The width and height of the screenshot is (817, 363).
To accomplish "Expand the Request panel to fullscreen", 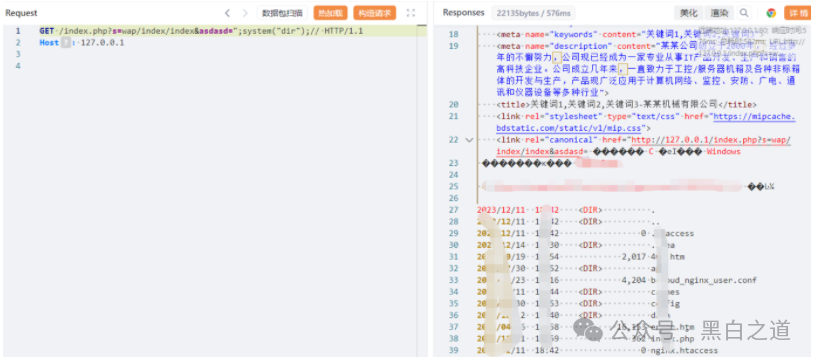I will (x=411, y=13).
